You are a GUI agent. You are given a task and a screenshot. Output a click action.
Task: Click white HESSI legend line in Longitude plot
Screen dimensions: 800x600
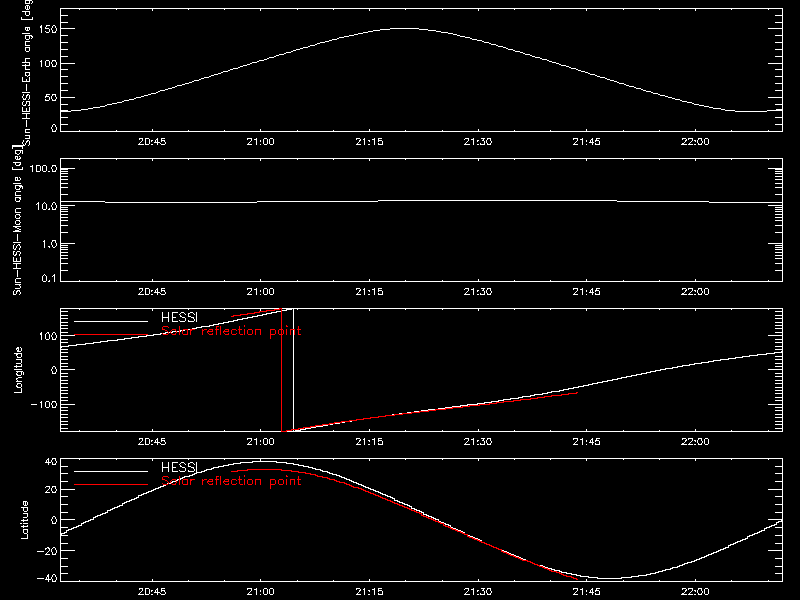tap(111, 321)
